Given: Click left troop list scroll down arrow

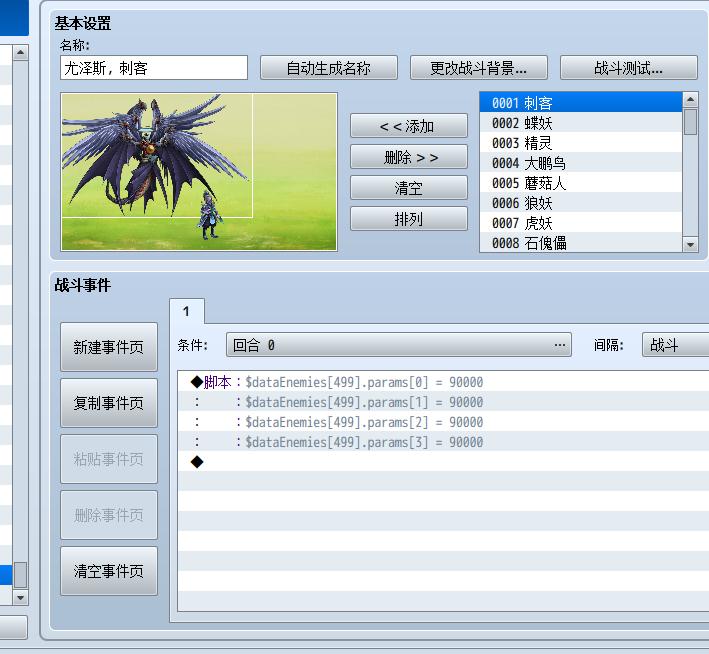Looking at the screenshot, I should [20, 597].
